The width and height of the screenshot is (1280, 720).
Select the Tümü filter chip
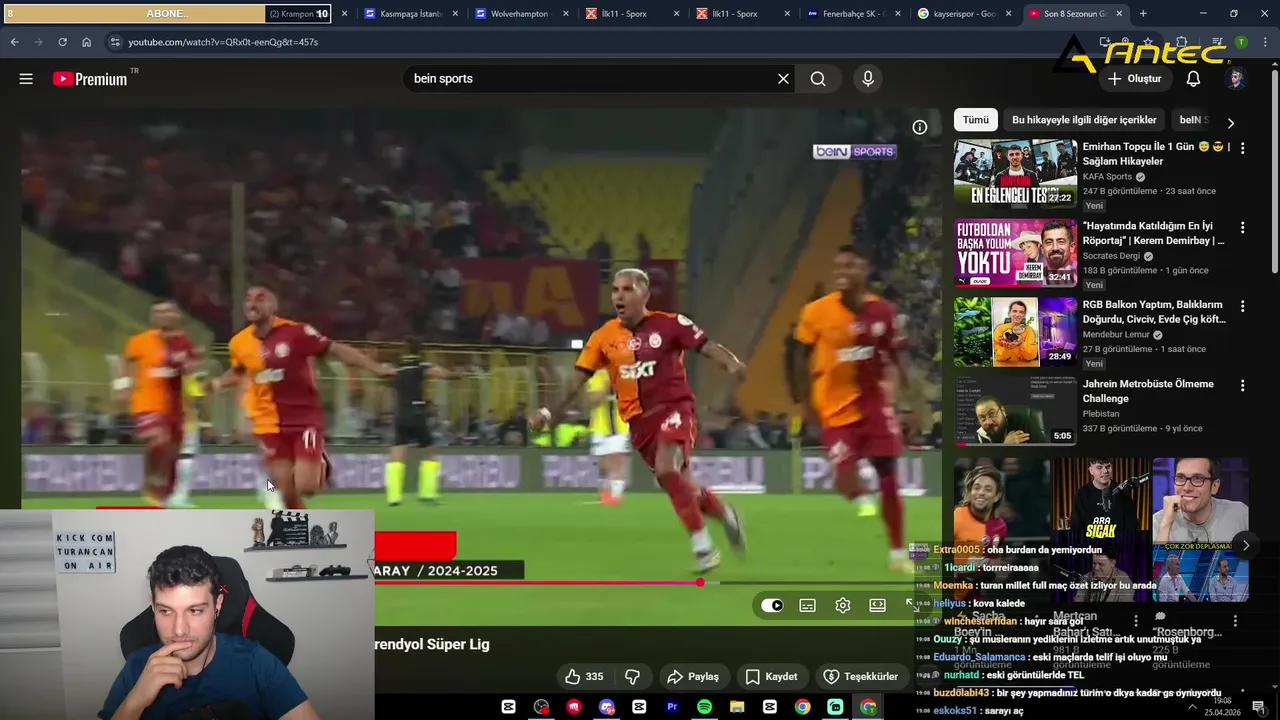[x=975, y=120]
